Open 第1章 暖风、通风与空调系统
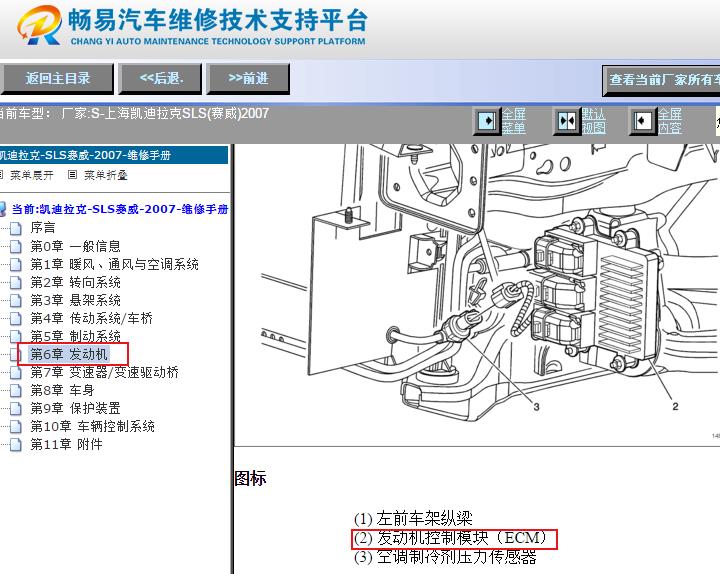Screen dimensions: 720x574 click(x=114, y=264)
